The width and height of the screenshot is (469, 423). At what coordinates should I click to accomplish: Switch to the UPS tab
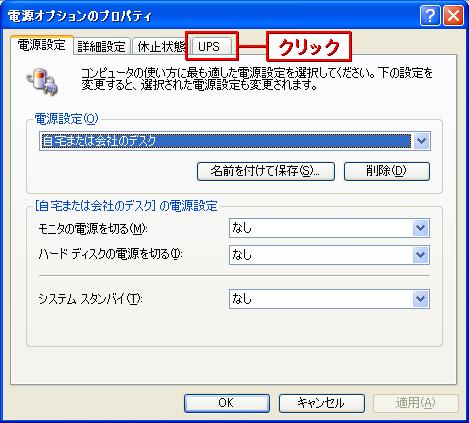[x=211, y=47]
